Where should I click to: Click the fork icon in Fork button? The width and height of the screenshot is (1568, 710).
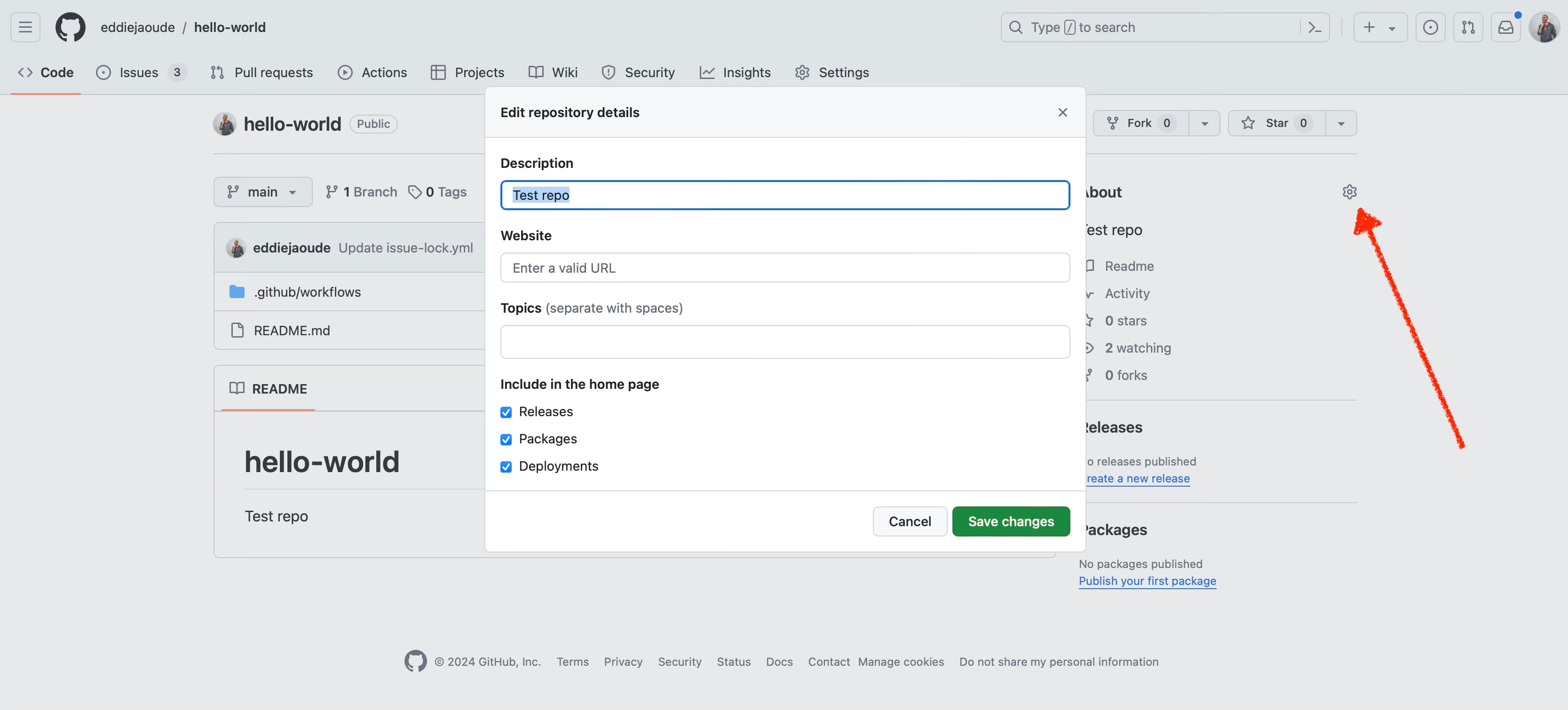pyautogui.click(x=1113, y=124)
